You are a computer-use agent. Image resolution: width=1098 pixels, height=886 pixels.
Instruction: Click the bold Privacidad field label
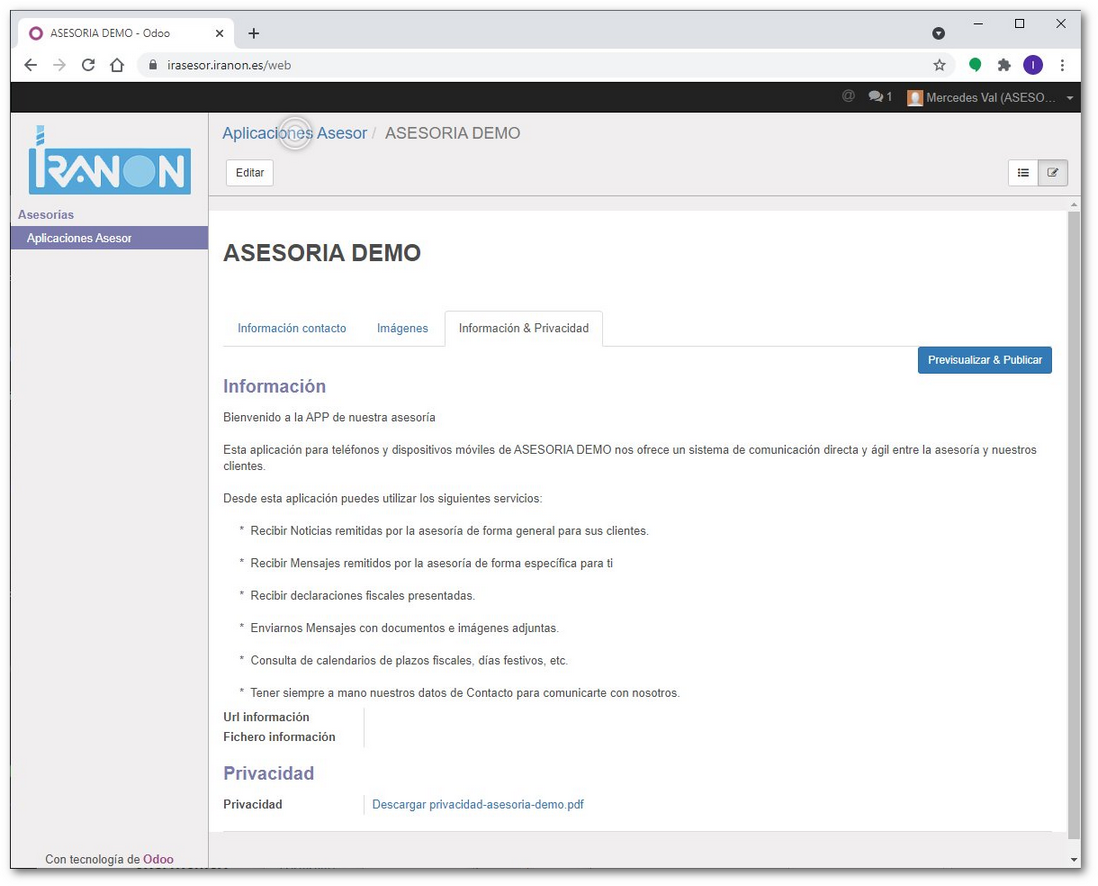pyautogui.click(x=252, y=804)
